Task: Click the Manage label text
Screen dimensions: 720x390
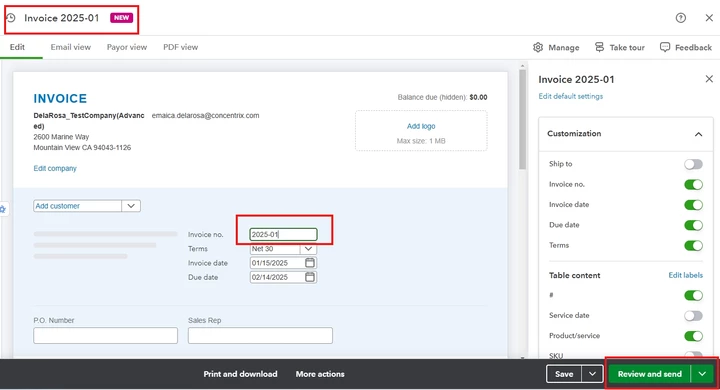Action: [x=563, y=47]
